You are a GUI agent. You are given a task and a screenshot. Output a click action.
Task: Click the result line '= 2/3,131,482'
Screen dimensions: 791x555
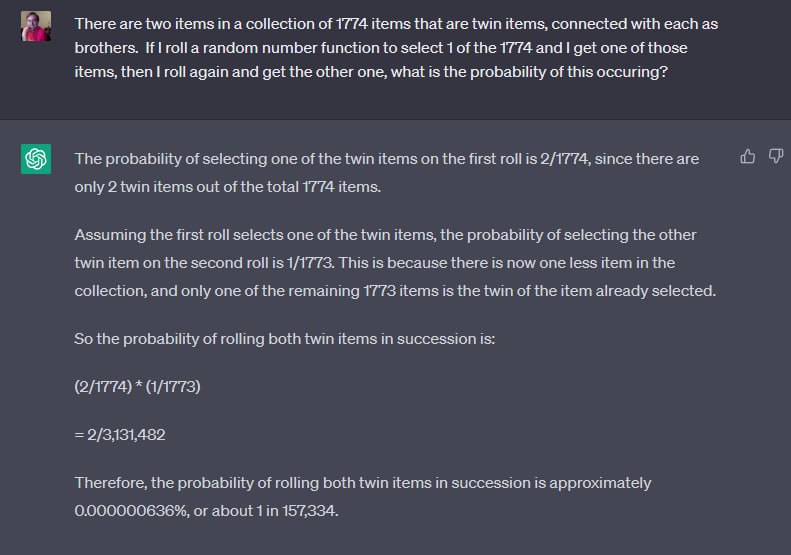(x=120, y=435)
